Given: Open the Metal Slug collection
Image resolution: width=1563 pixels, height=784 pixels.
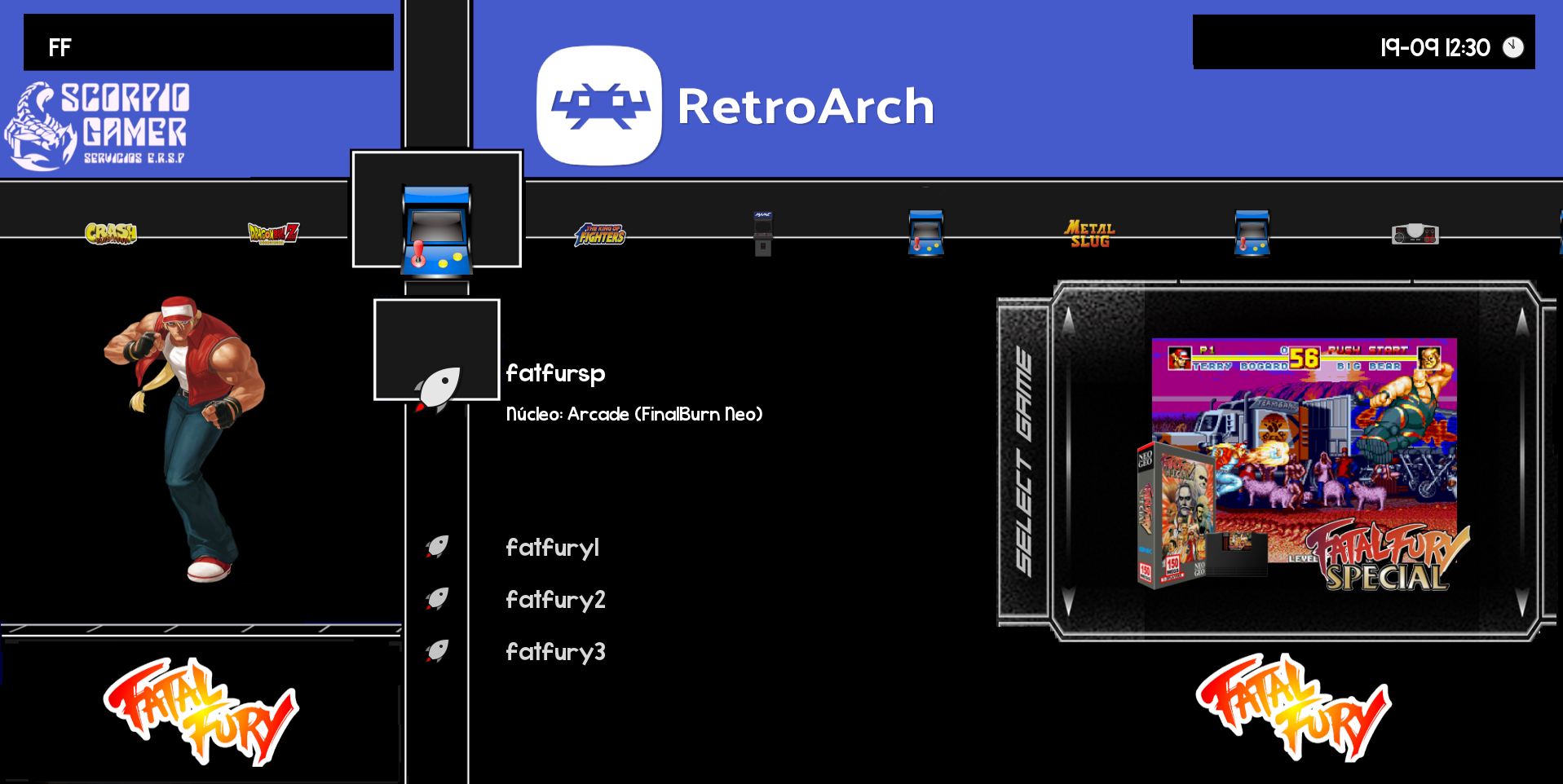Looking at the screenshot, I should pos(1089,235).
